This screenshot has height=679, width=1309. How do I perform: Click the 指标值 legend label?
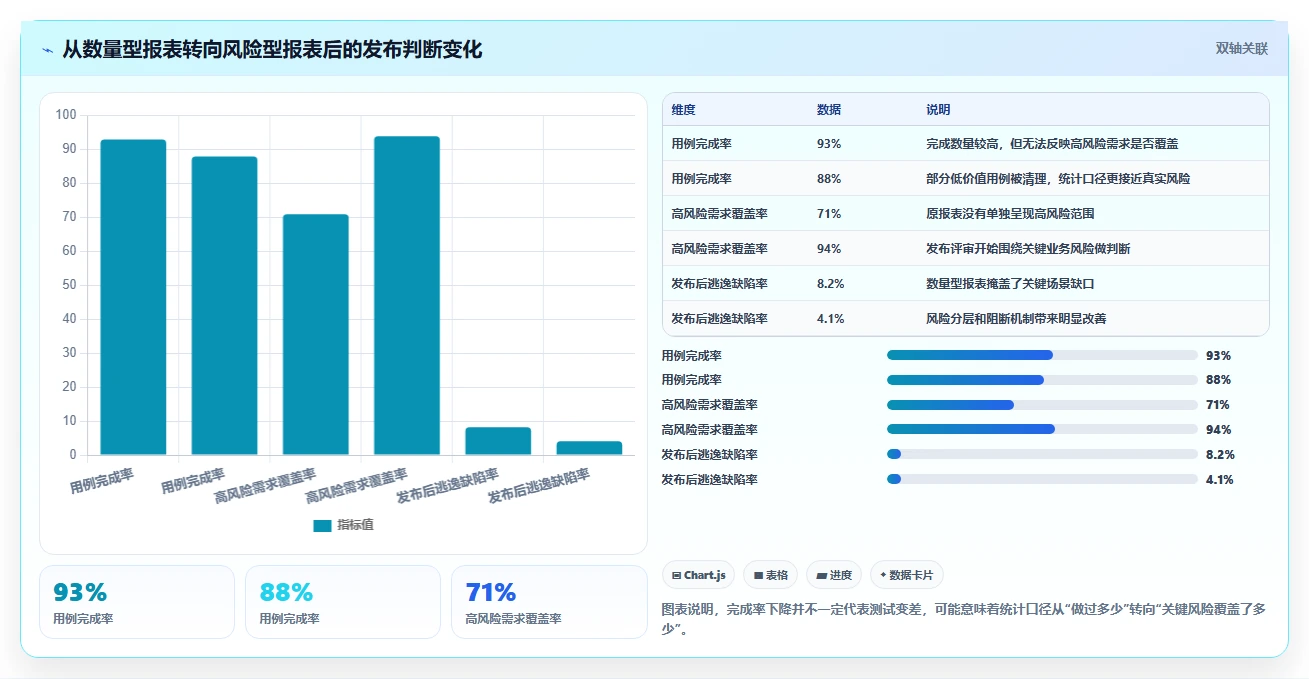(355, 525)
